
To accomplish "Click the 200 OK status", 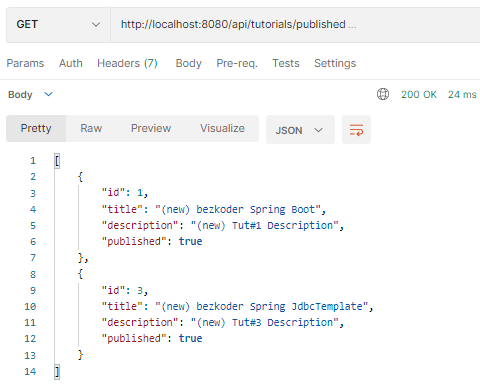I will [419, 95].
